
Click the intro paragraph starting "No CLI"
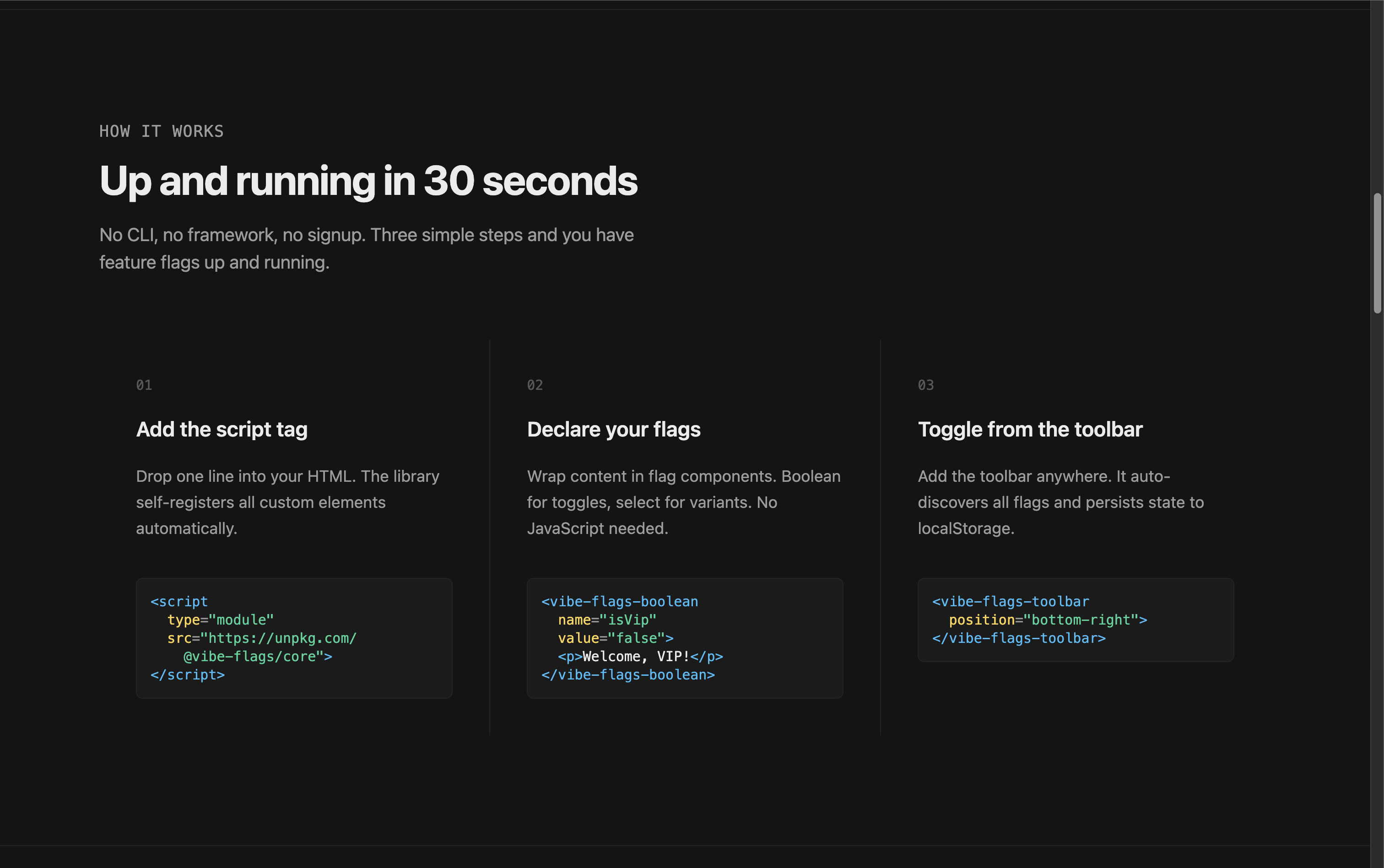tap(366, 248)
